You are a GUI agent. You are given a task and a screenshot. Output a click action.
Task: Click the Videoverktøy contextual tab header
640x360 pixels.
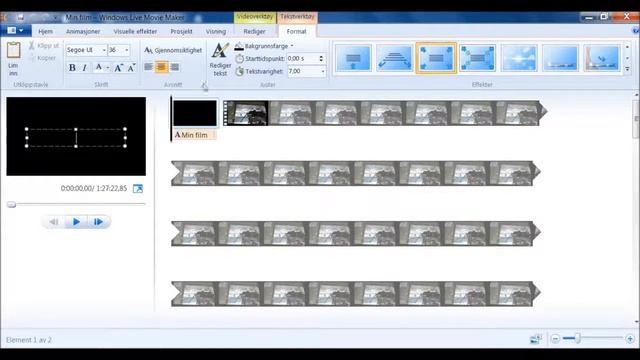tap(255, 17)
